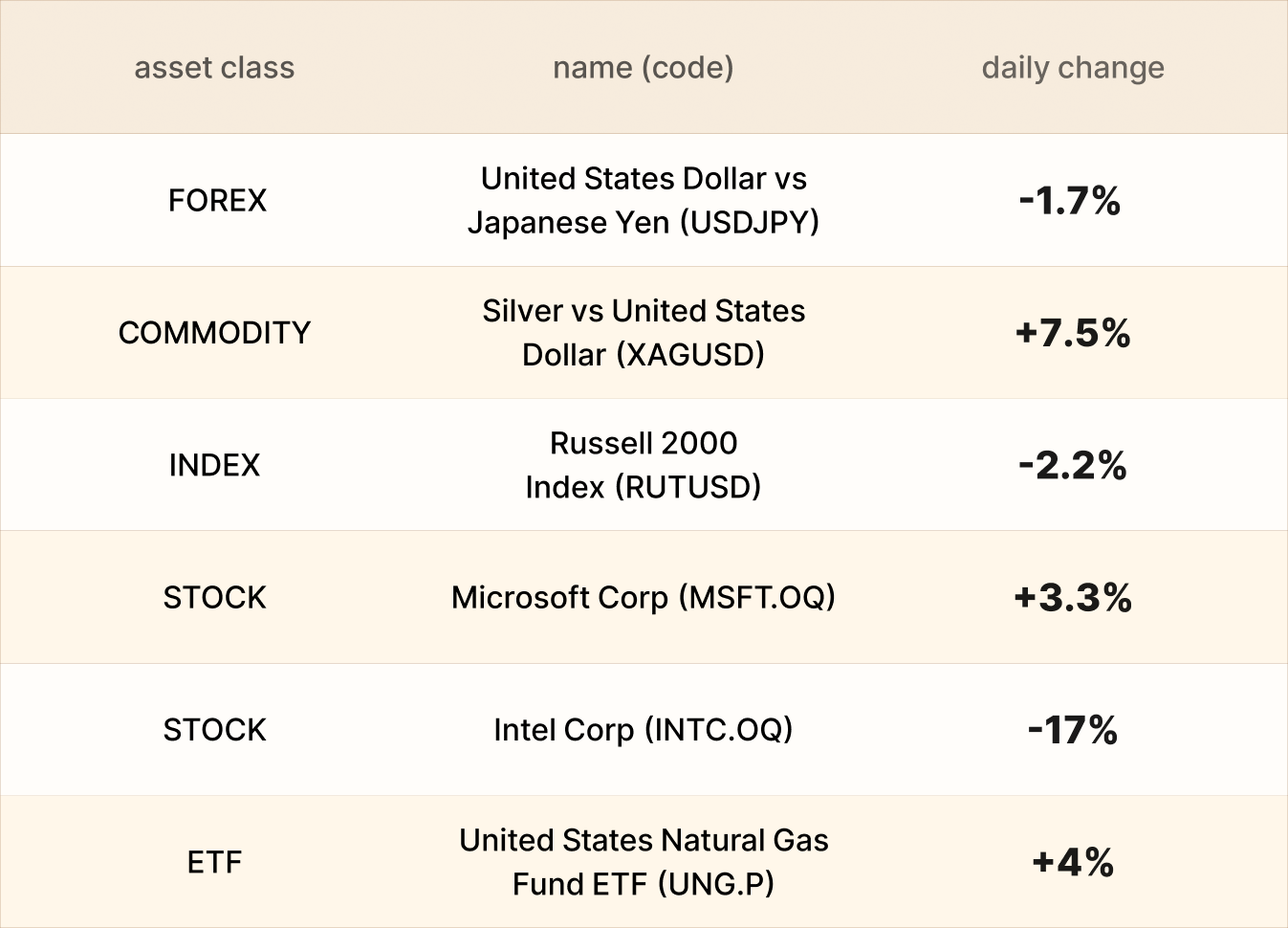This screenshot has width=1288, height=928.
Task: Open United States Dollar vs Japanese Yen (USDJPY)
Action: pos(643,200)
